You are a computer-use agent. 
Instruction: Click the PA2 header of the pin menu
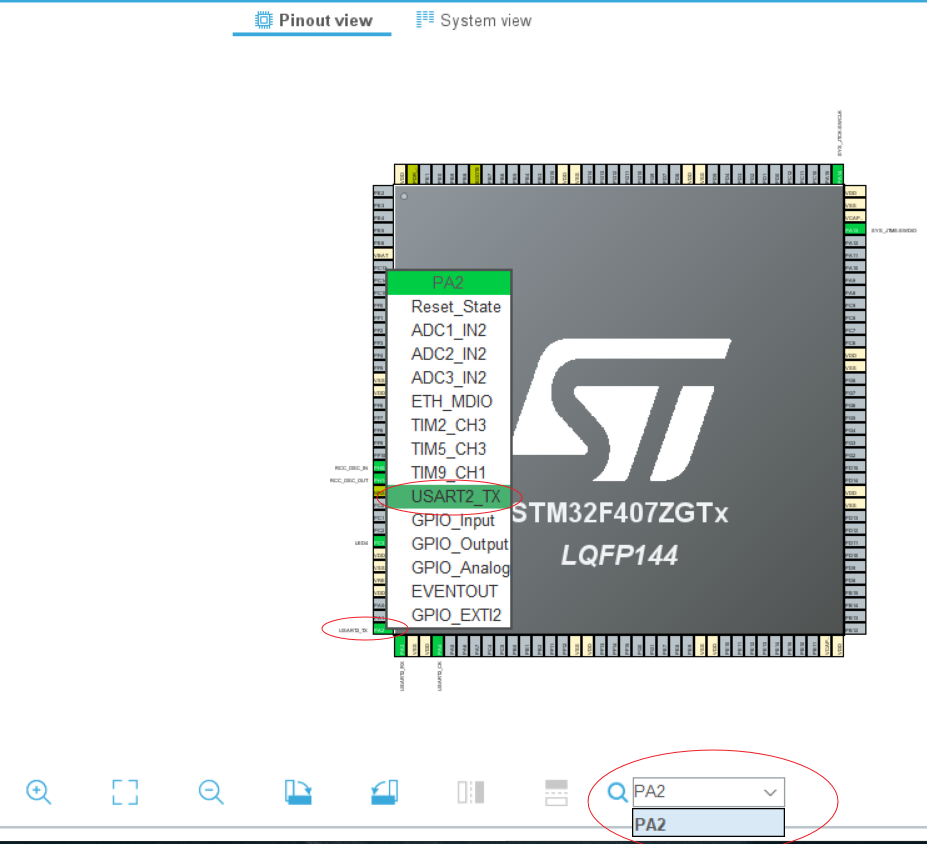click(x=449, y=283)
